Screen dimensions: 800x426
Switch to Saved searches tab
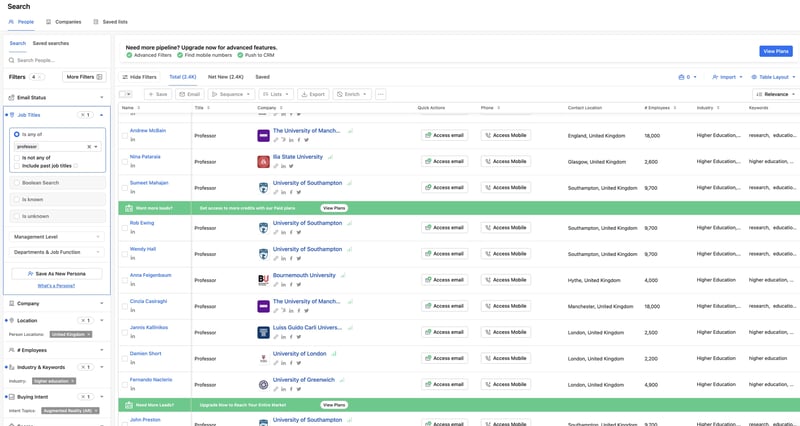pos(51,43)
